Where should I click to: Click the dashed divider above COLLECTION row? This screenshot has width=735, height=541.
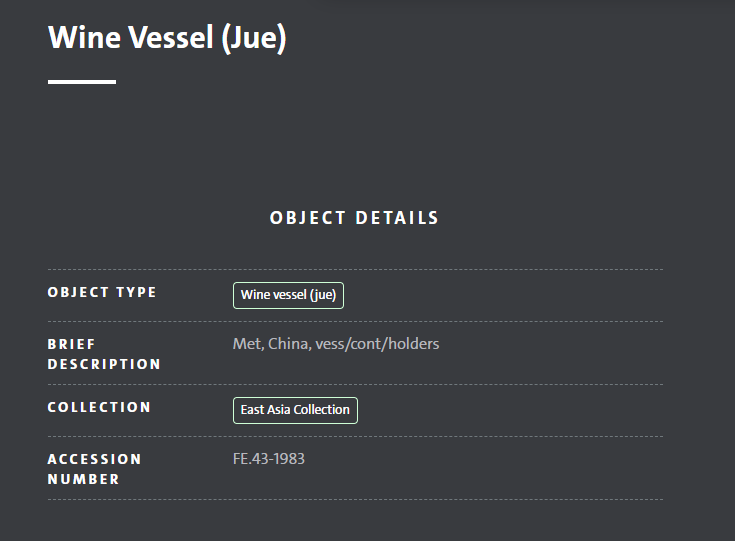point(355,384)
